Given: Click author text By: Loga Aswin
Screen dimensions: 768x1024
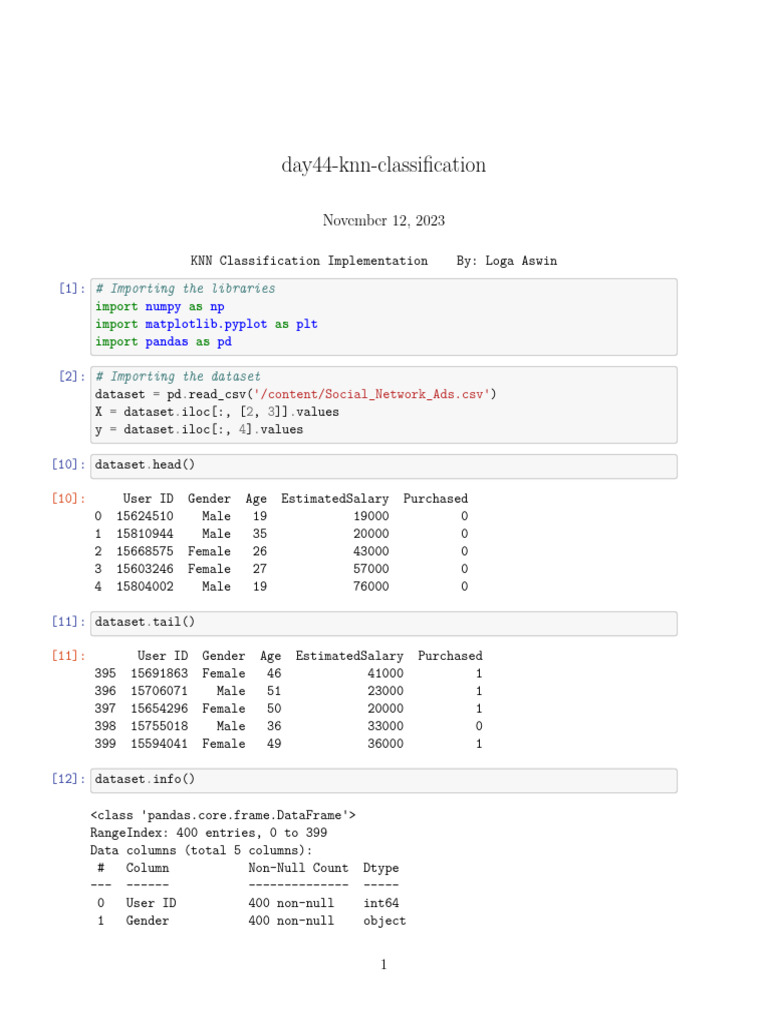Looking at the screenshot, I should pos(507,261).
